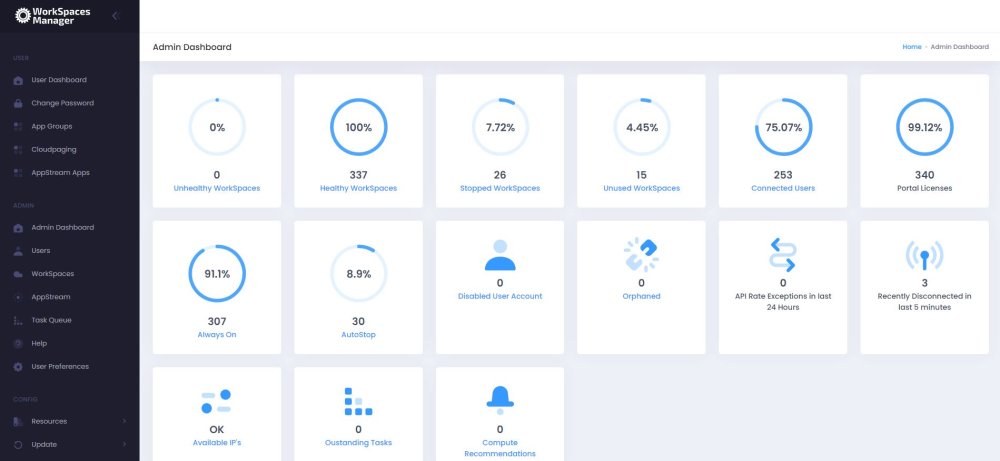The image size is (1000, 461).
Task: Open the Compute Recommendations link
Action: (500, 448)
